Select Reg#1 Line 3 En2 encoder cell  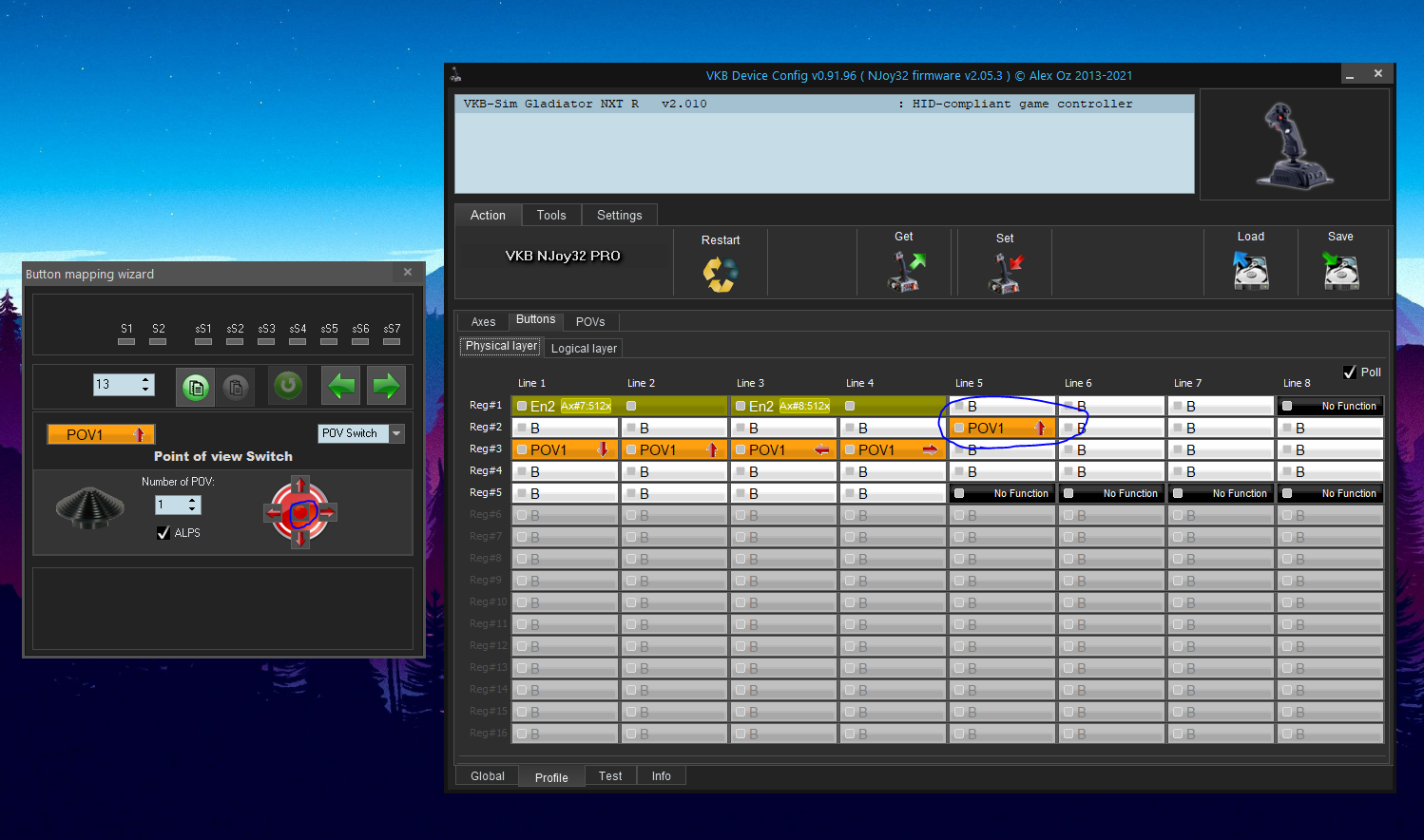coord(783,406)
